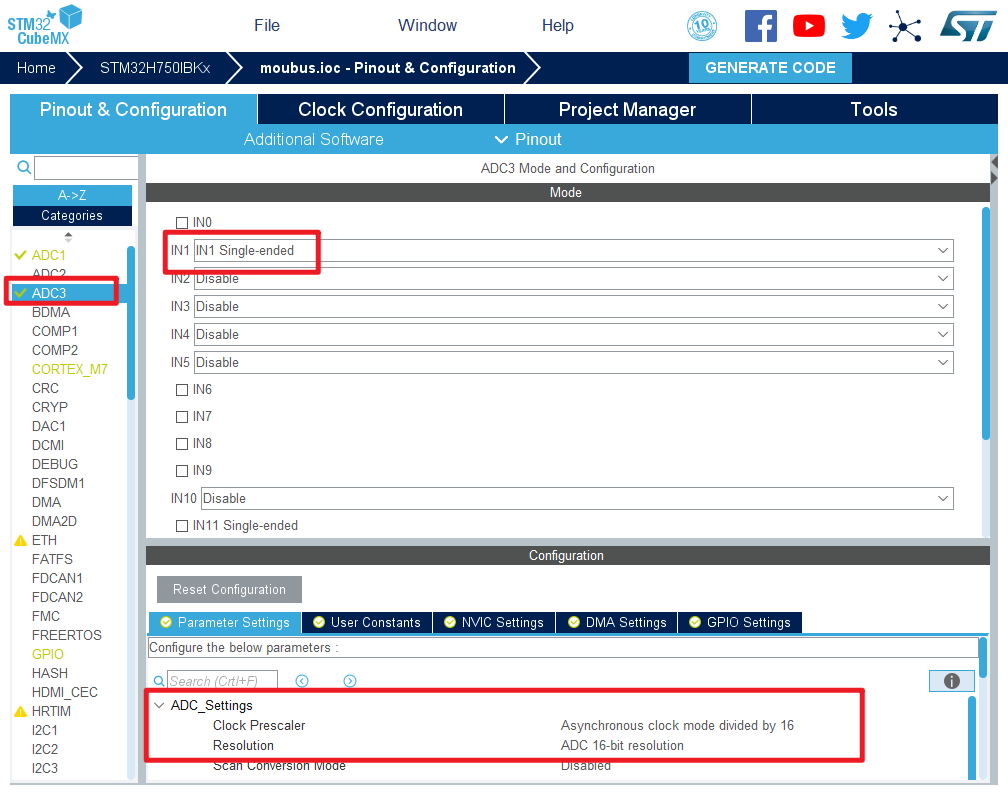1008x795 pixels.
Task: Click the ST community network icon
Action: [905, 26]
